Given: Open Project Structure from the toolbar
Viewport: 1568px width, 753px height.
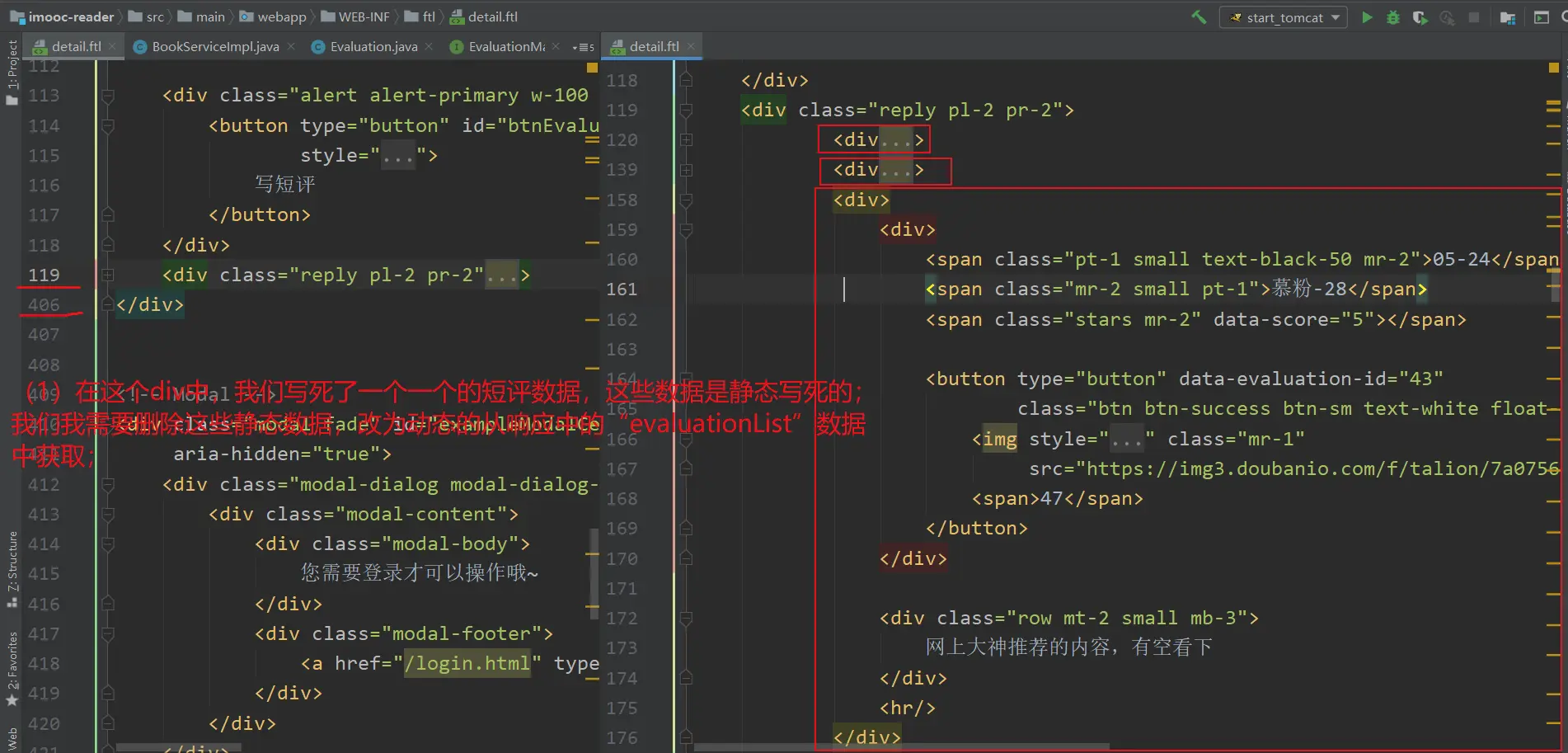Looking at the screenshot, I should click(x=1508, y=17).
